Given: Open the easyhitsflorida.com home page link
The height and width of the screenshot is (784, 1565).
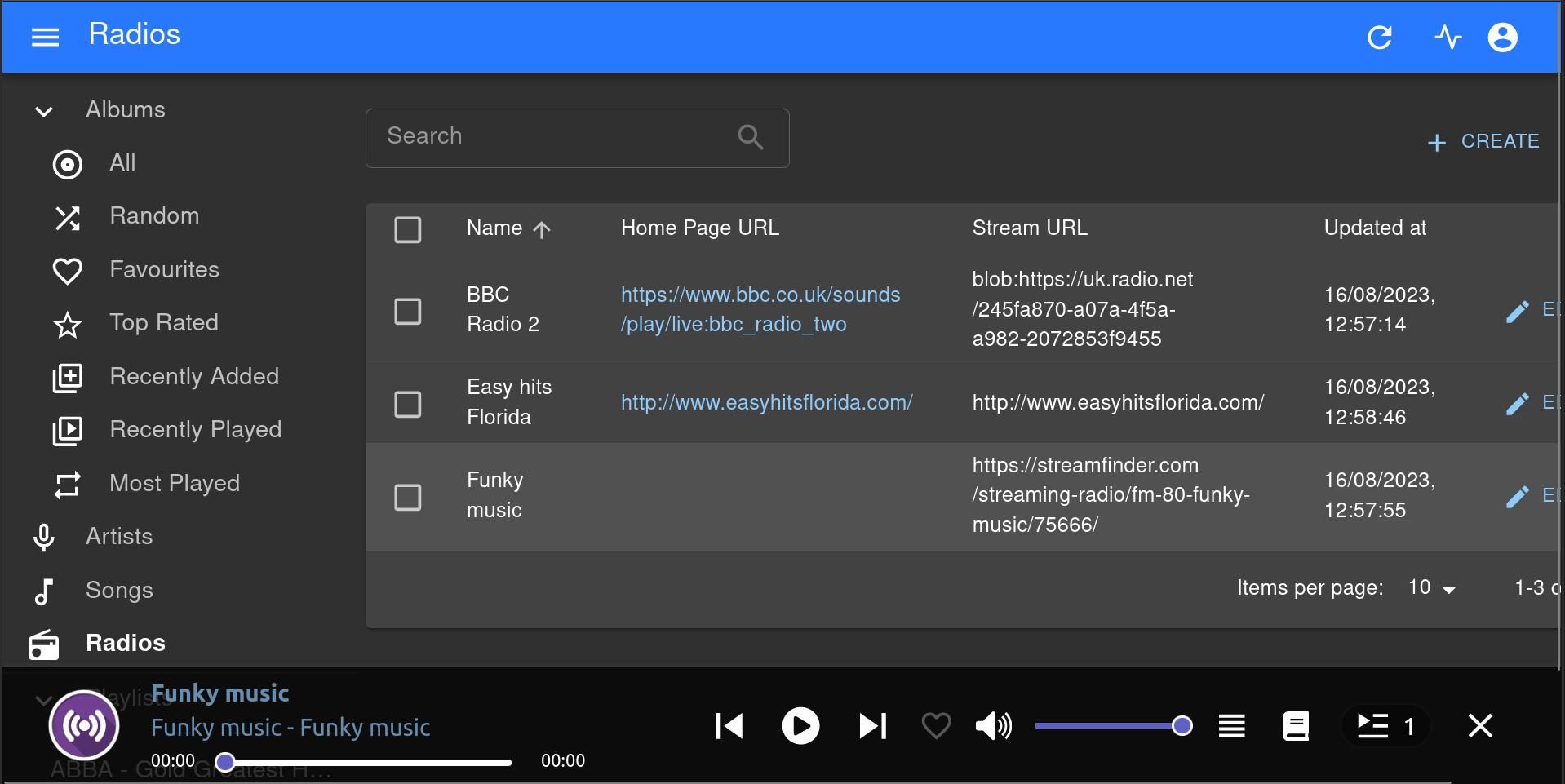Looking at the screenshot, I should pyautogui.click(x=765, y=402).
